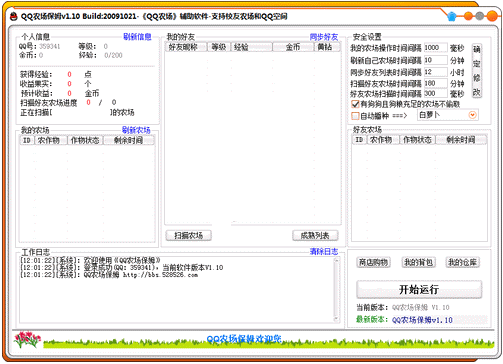The height and width of the screenshot is (364, 503).
Task: Click the 同步好友 sync friends link
Action: tap(324, 37)
